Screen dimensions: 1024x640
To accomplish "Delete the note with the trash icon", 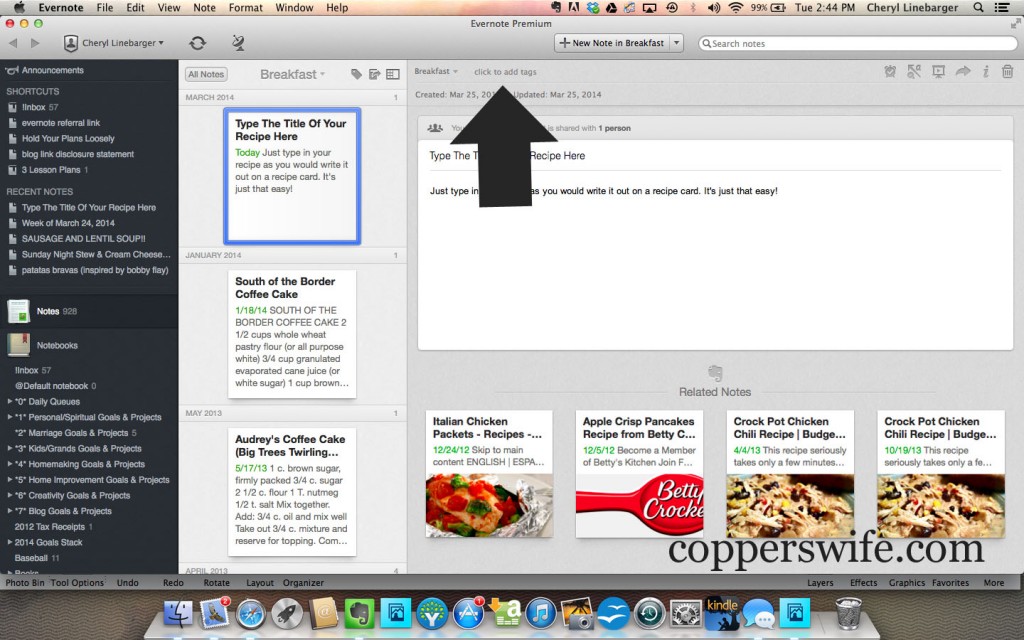I will (x=1007, y=71).
